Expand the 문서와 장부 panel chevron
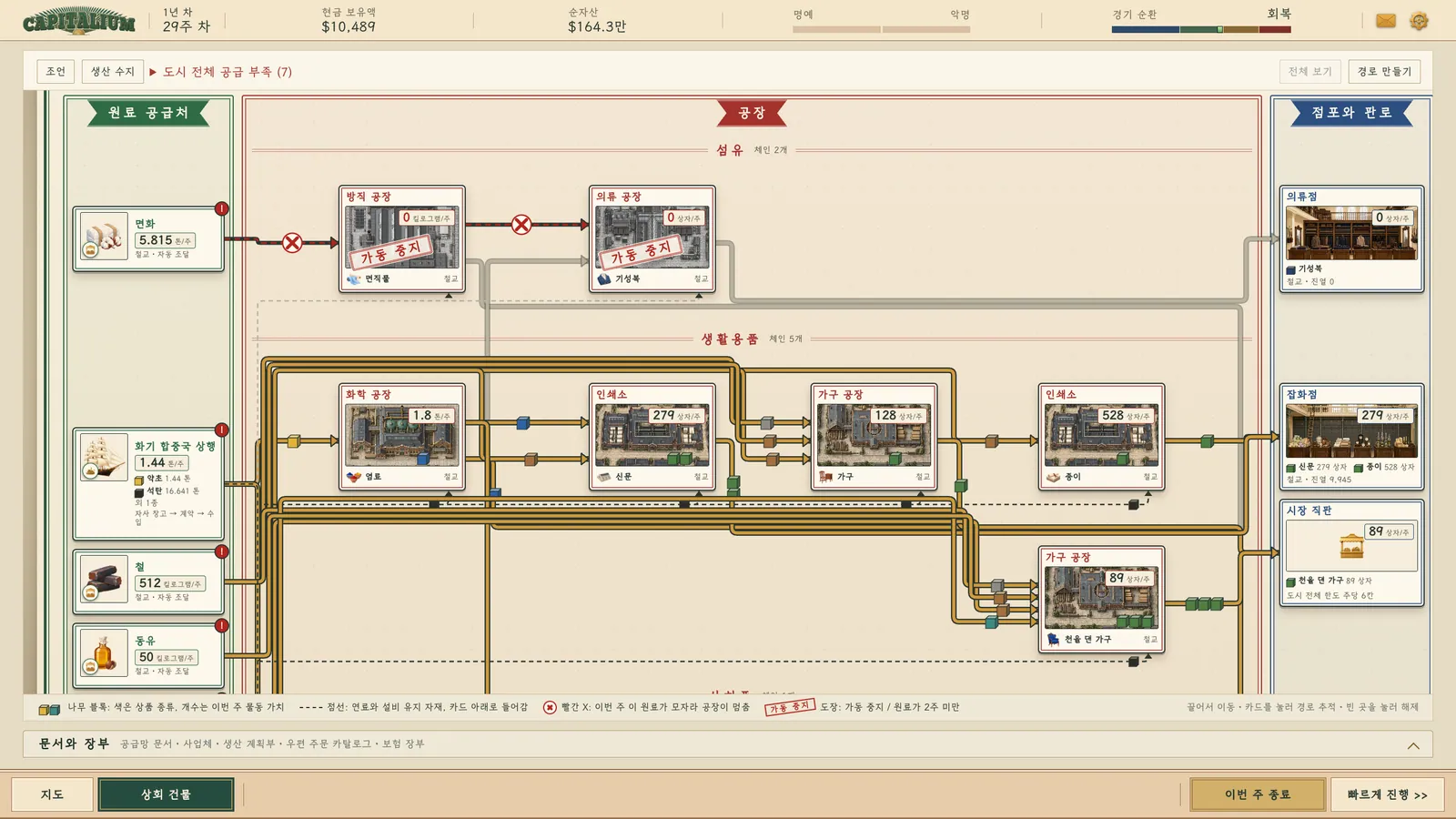 pos(1413,745)
